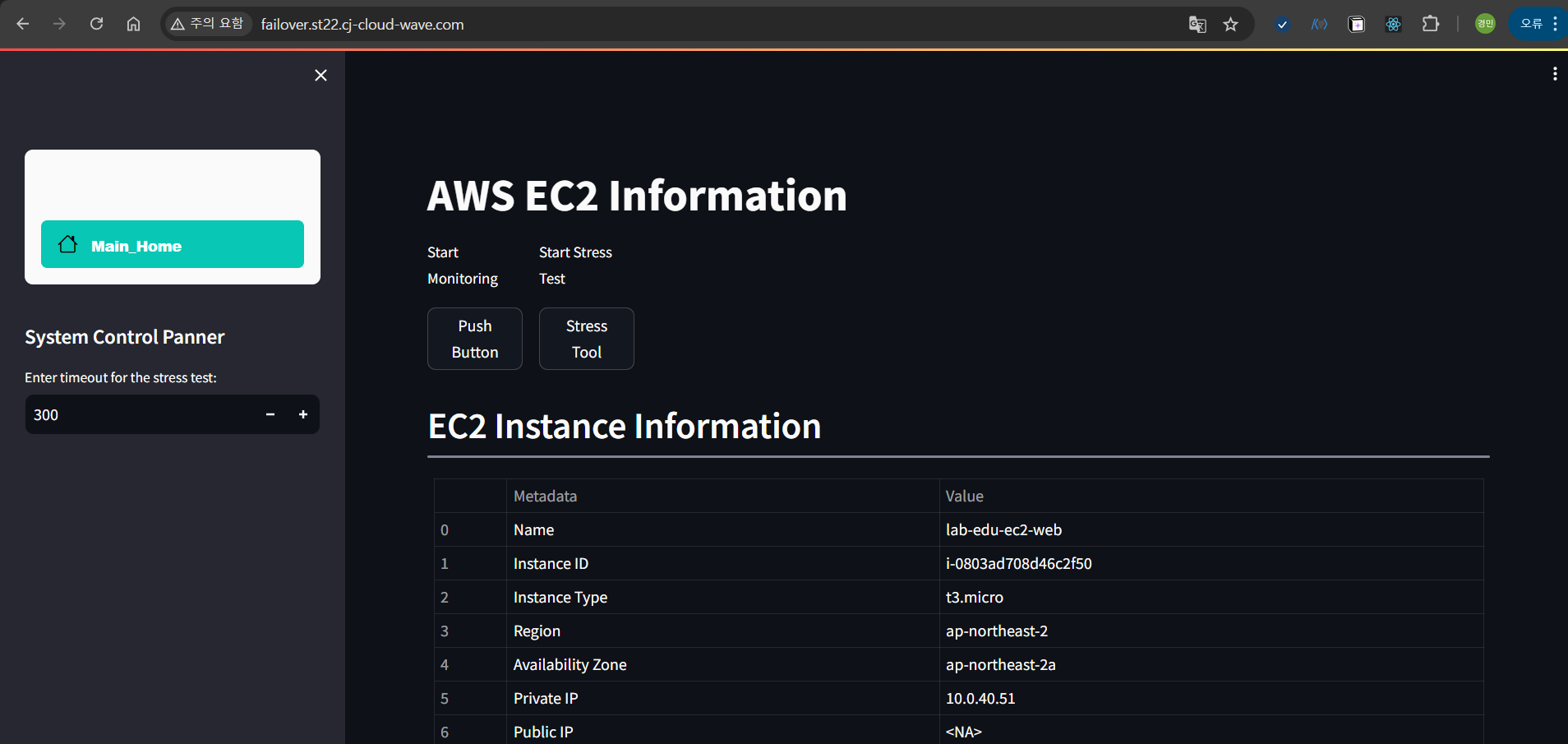Click the AWS EC2 Information heading

click(x=637, y=196)
